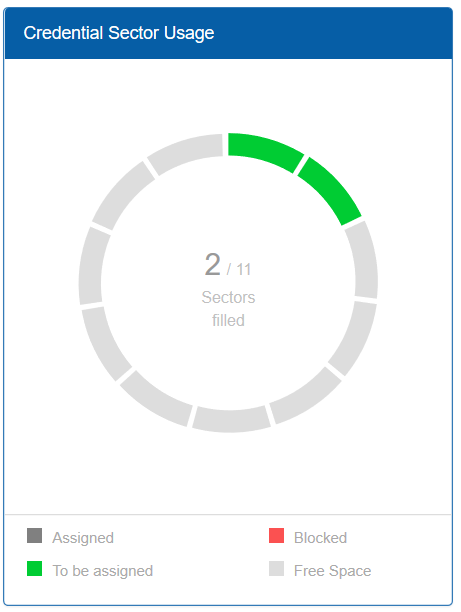
Task: Select the gray segment at the donut's upper left
Action: pos(122,195)
